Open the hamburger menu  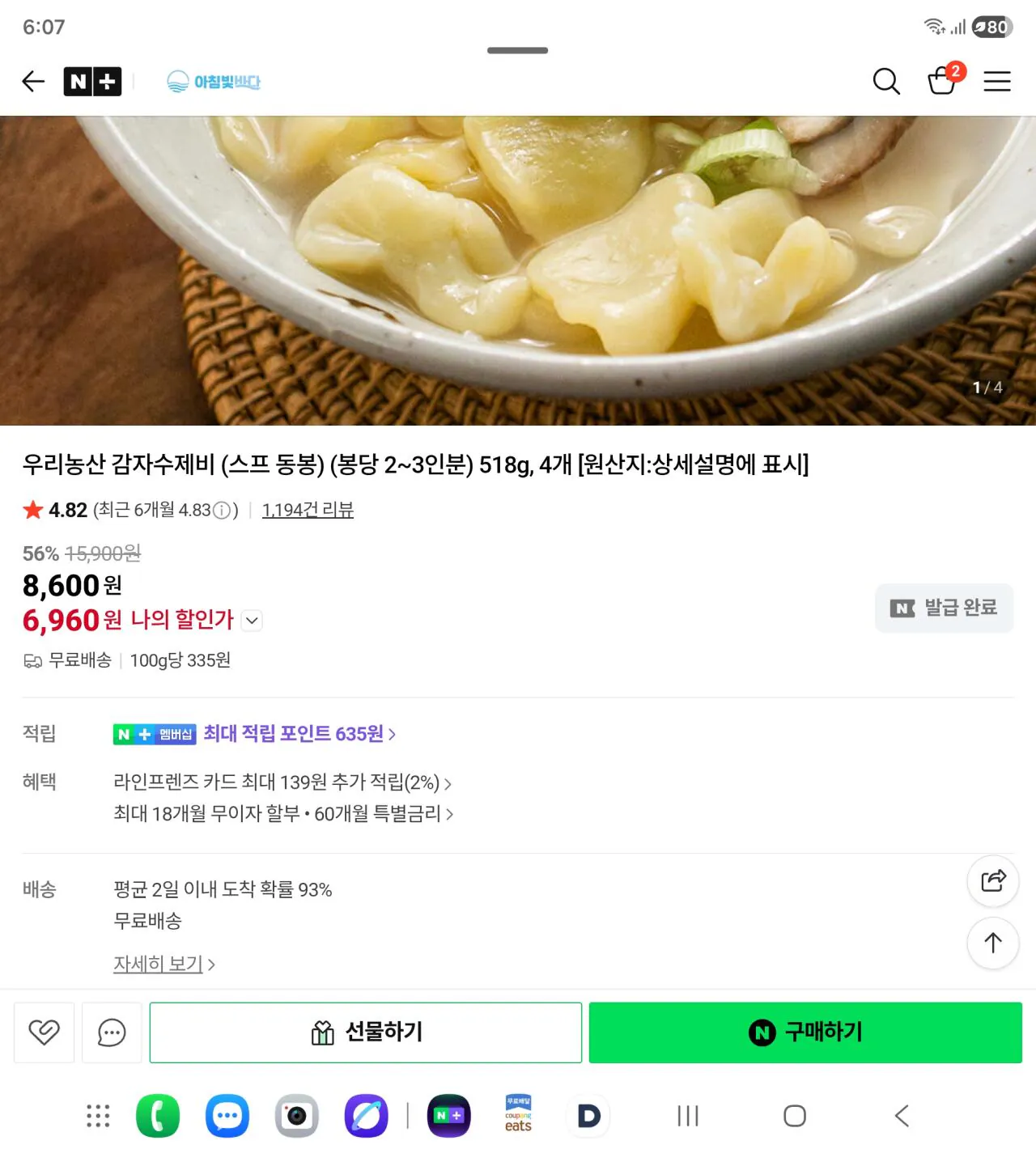997,81
